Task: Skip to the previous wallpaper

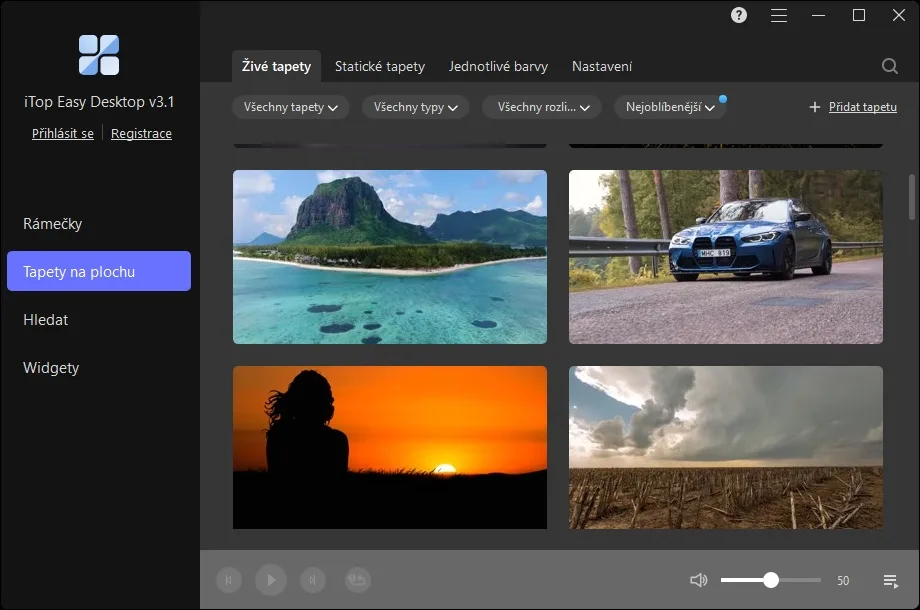Action: pos(229,580)
